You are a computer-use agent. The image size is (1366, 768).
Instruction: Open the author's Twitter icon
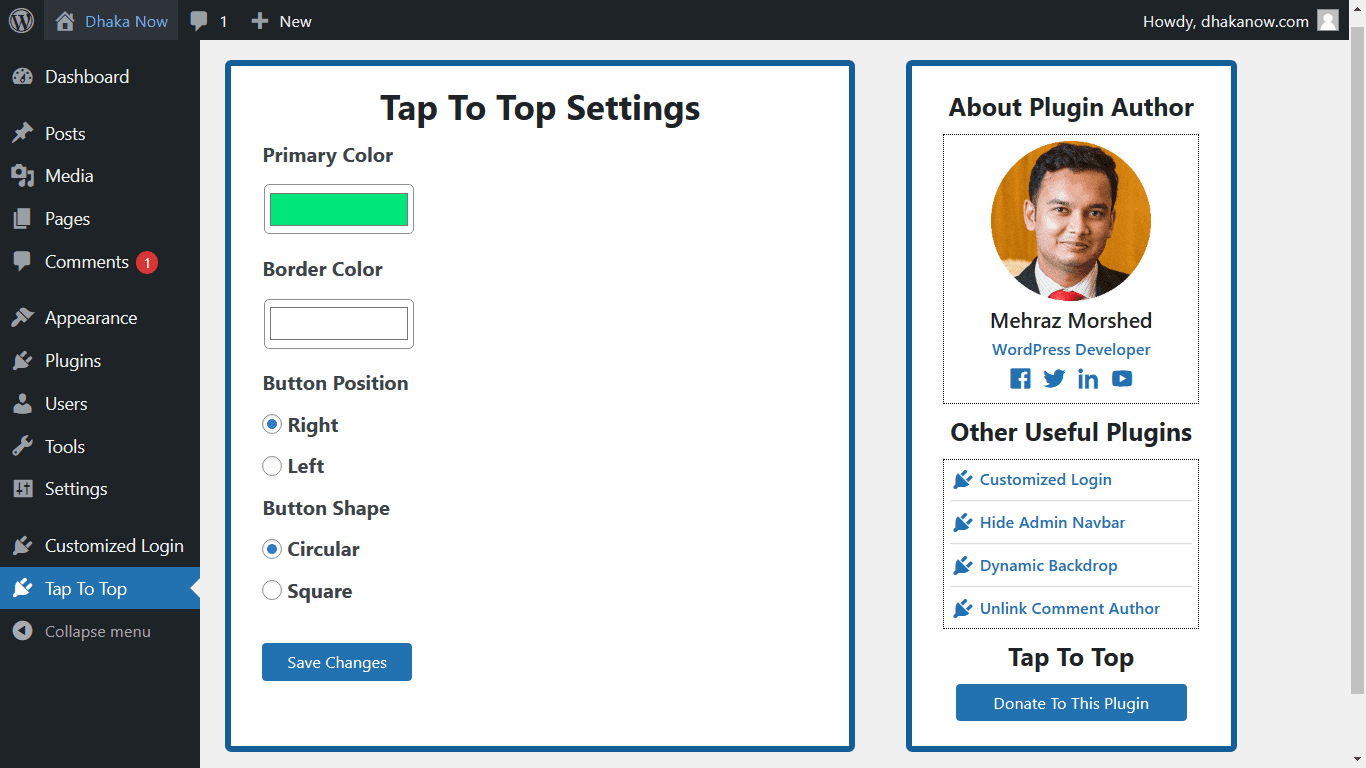coord(1054,379)
